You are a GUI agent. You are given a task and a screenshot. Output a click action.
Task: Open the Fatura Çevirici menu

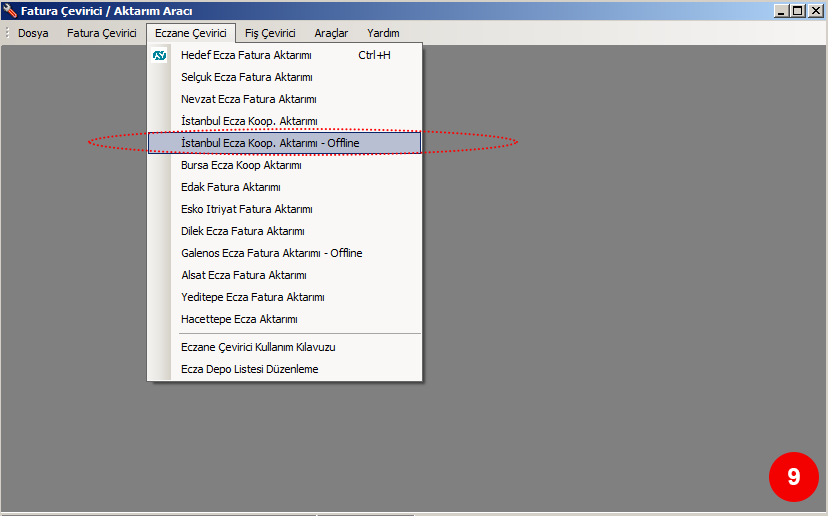(101, 33)
